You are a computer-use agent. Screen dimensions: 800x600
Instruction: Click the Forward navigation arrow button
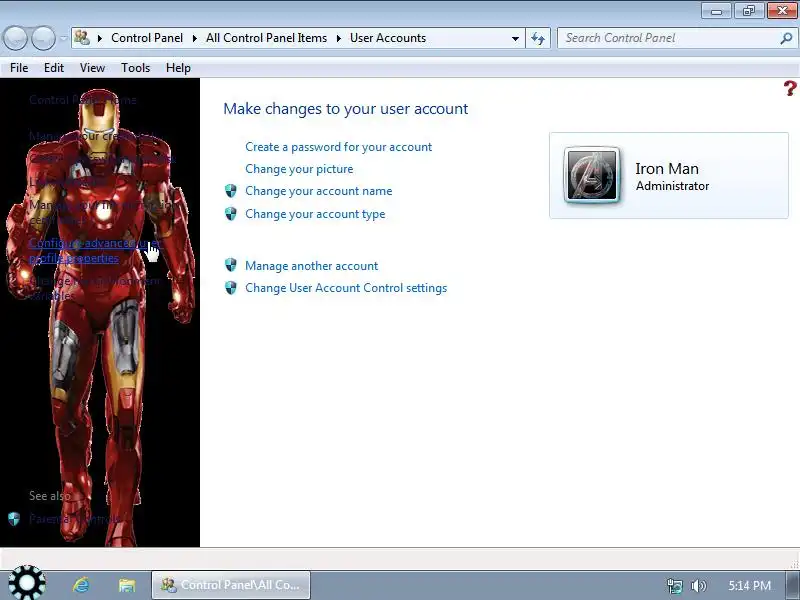coord(43,38)
